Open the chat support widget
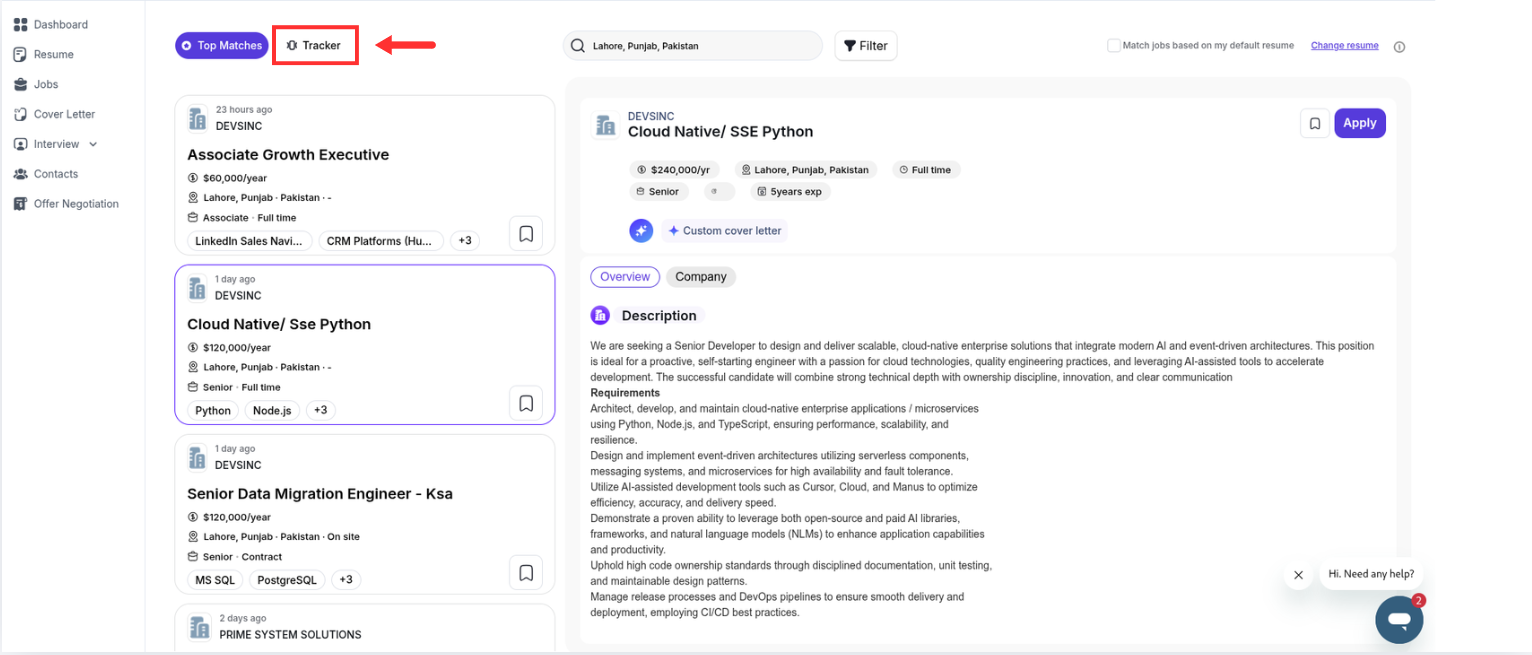1532x655 pixels. coord(1399,620)
